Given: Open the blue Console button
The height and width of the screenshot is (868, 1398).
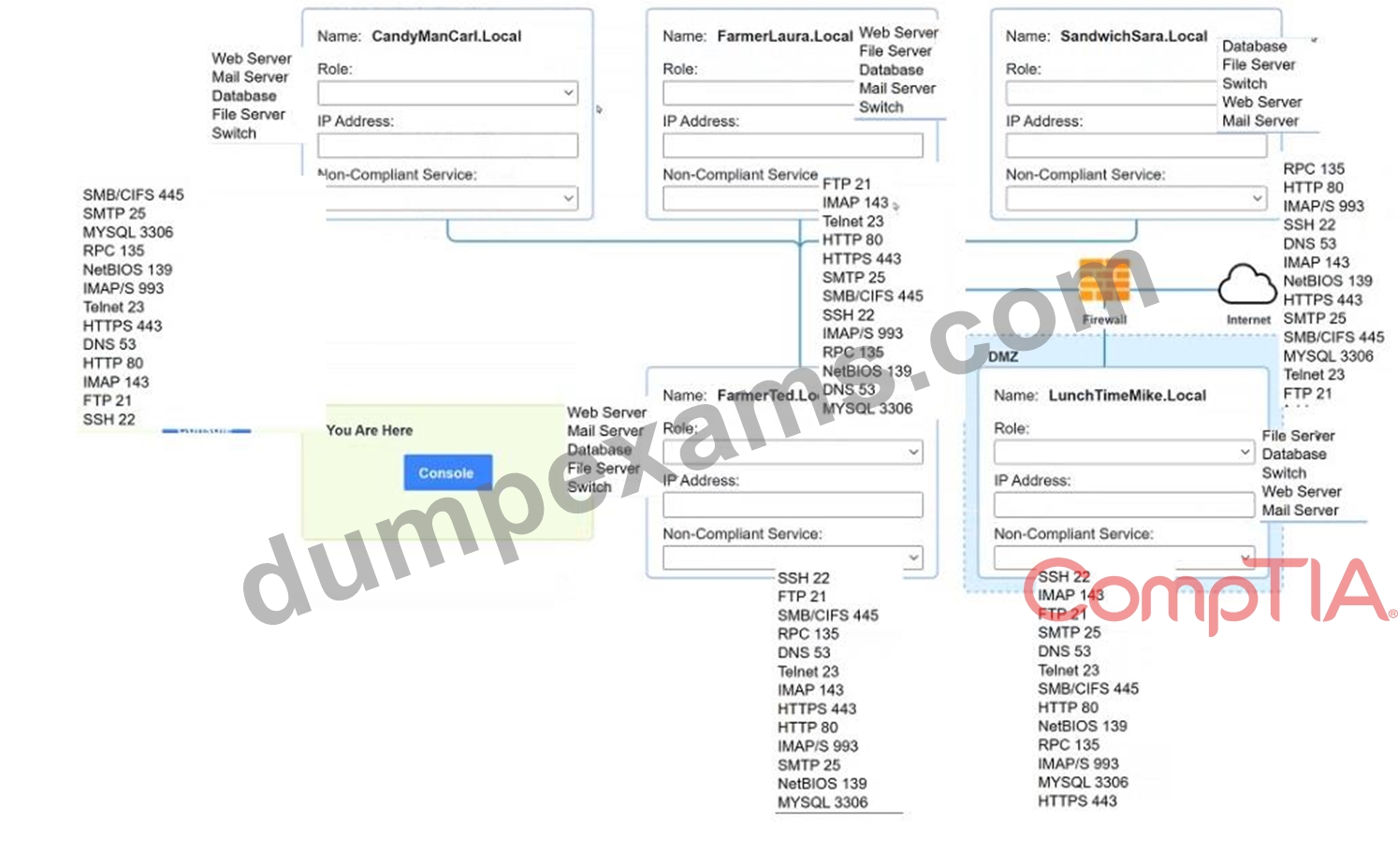Looking at the screenshot, I should point(448,473).
